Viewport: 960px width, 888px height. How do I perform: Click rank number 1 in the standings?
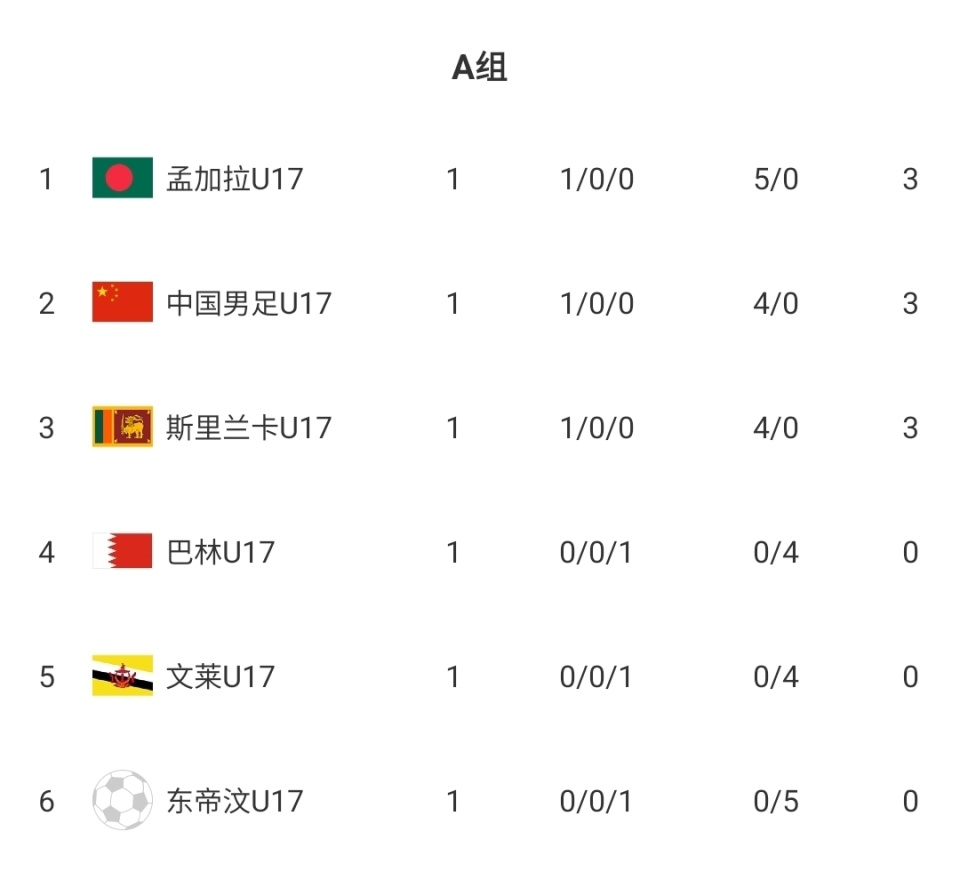click(46, 179)
